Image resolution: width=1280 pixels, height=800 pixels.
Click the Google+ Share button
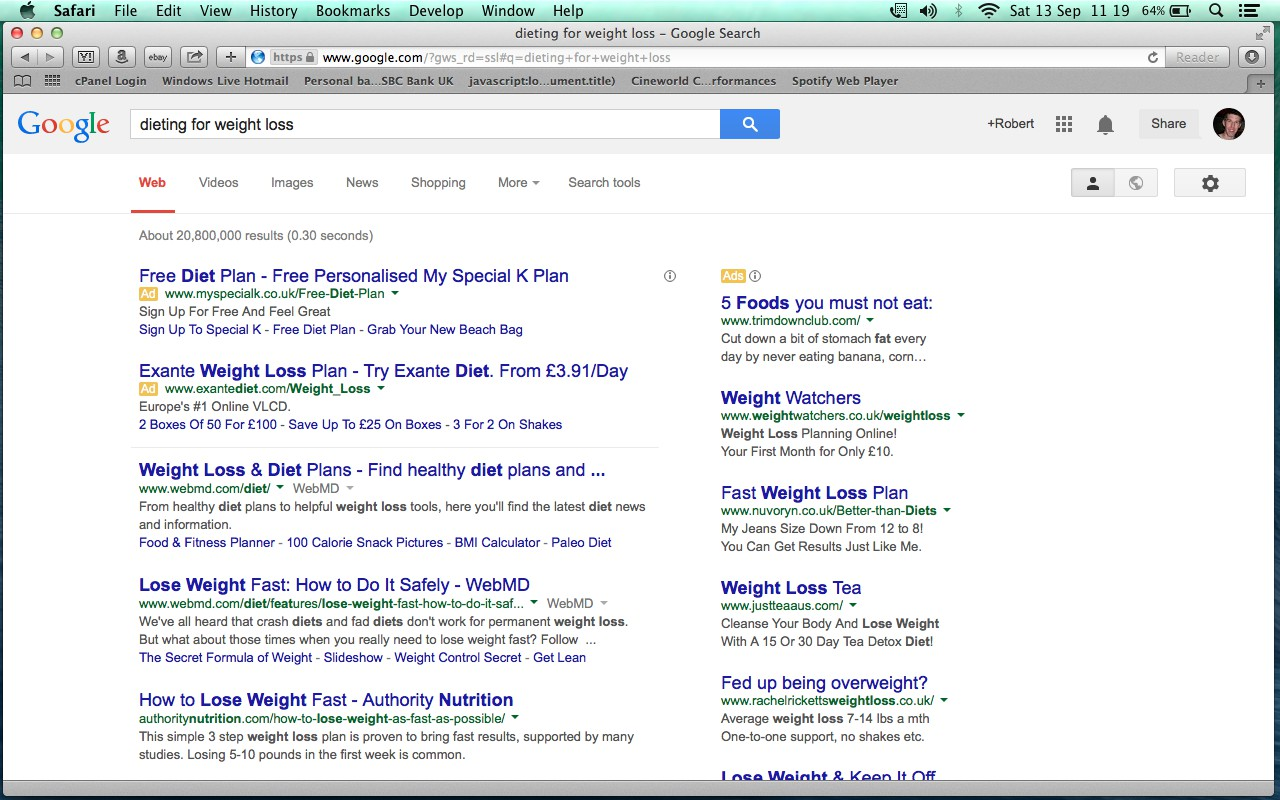point(1168,124)
